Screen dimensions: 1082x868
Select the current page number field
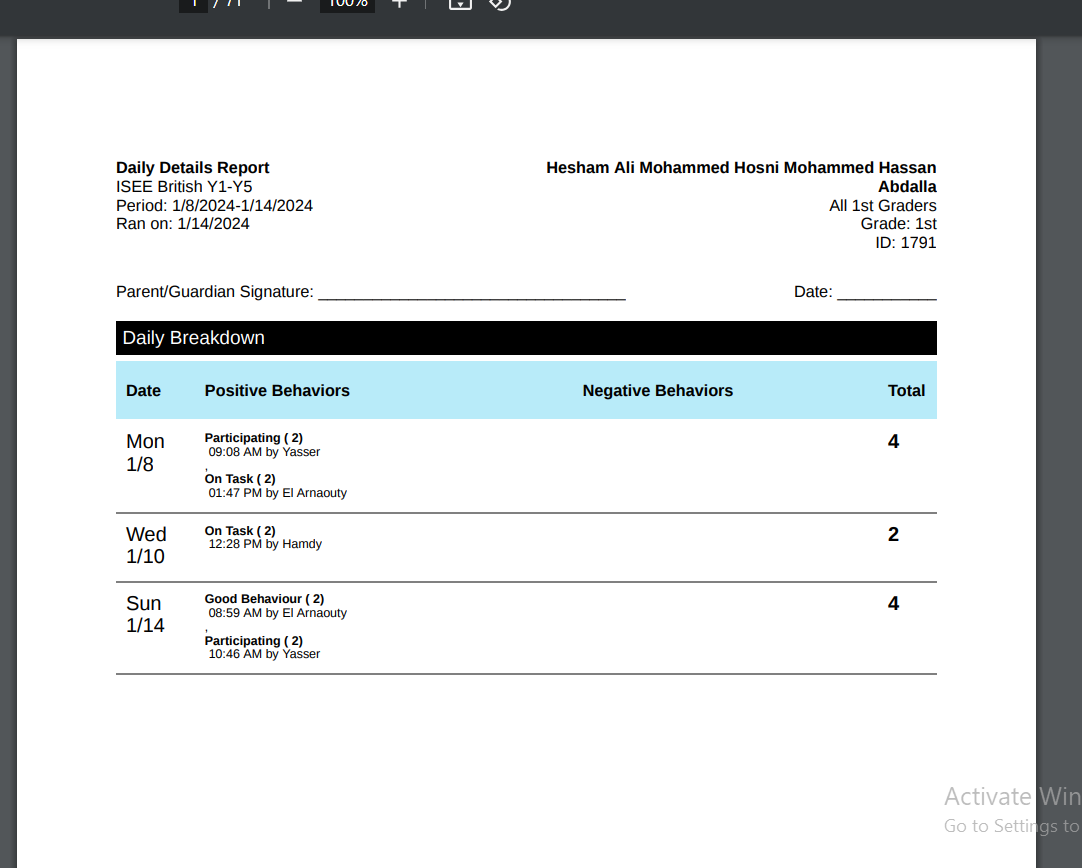point(193,4)
